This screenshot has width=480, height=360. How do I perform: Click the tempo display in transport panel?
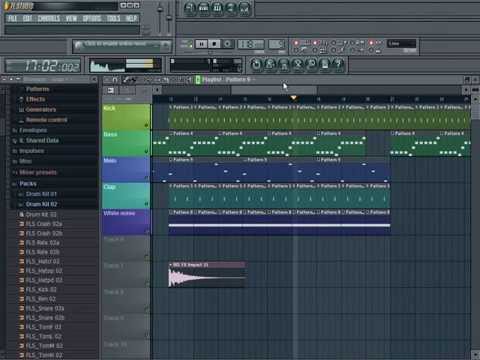coord(250,44)
